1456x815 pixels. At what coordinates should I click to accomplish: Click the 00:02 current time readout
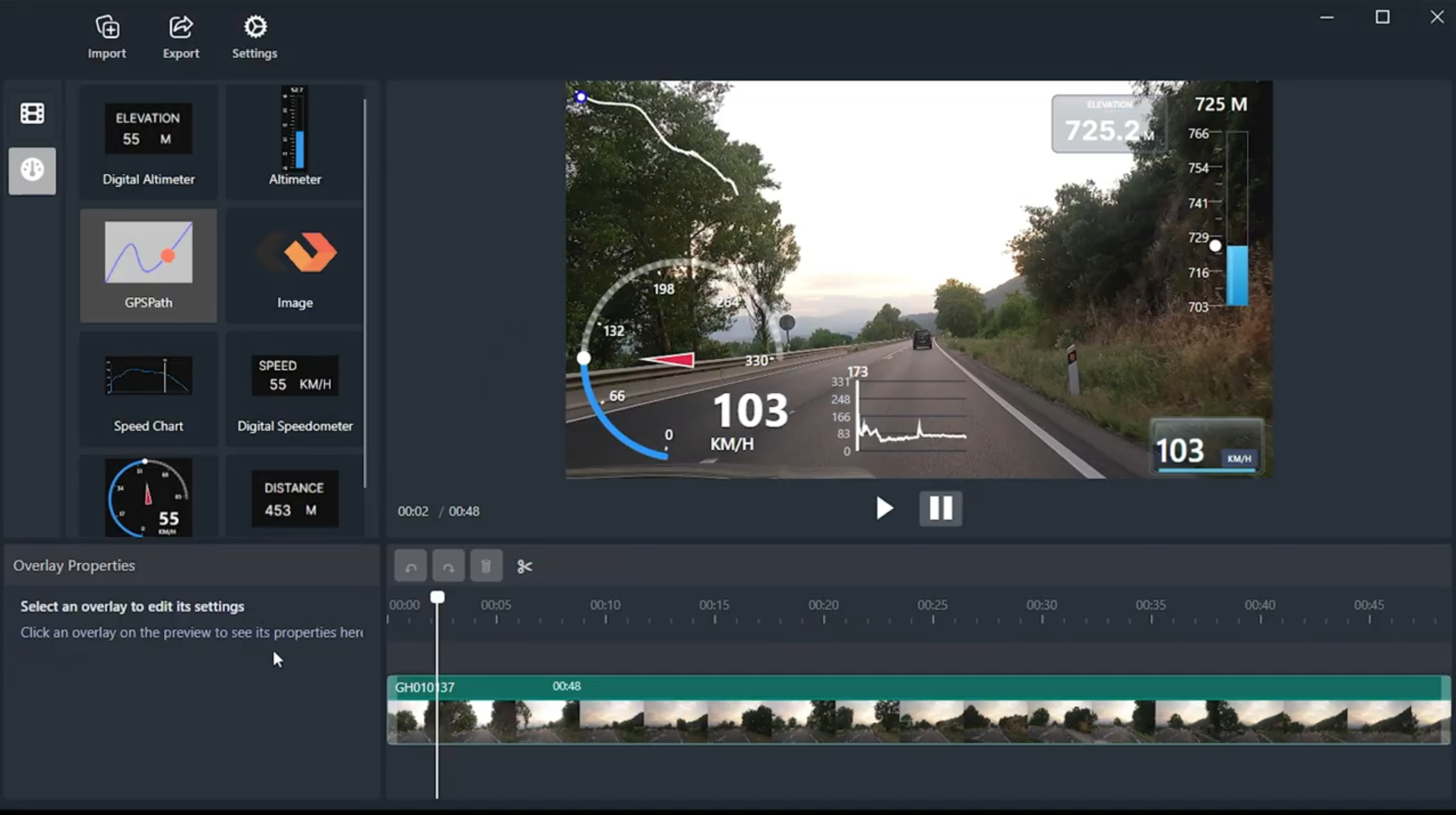413,512
